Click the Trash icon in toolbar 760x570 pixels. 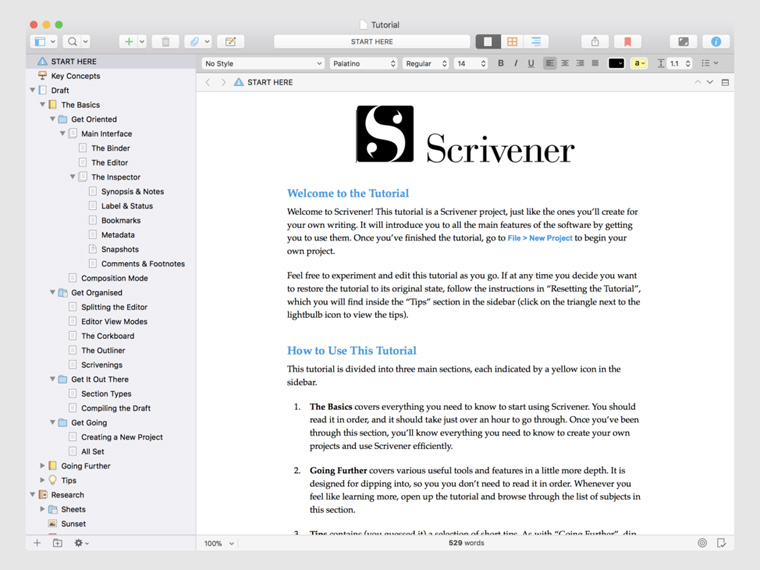tap(165, 42)
